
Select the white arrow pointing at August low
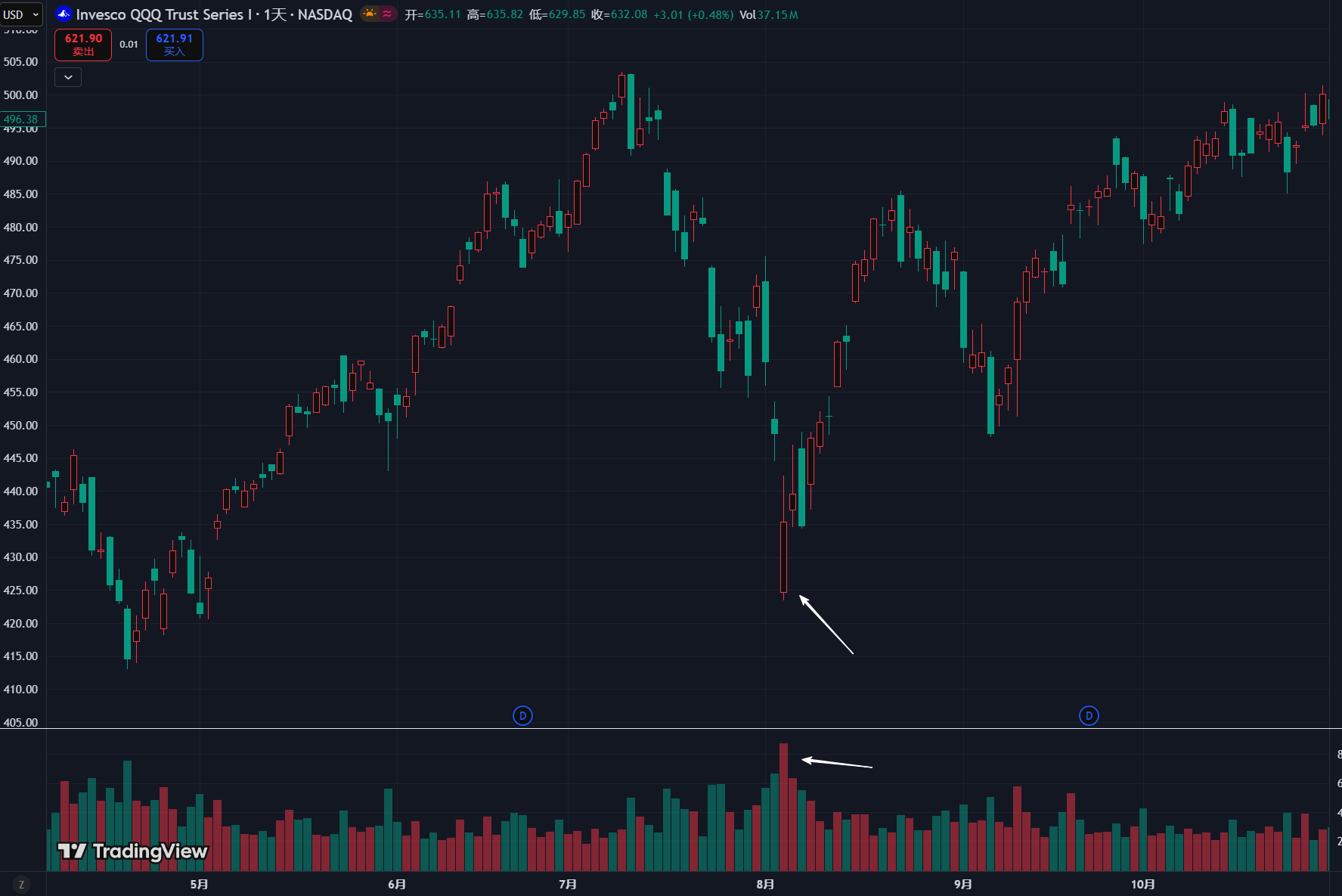point(826,625)
